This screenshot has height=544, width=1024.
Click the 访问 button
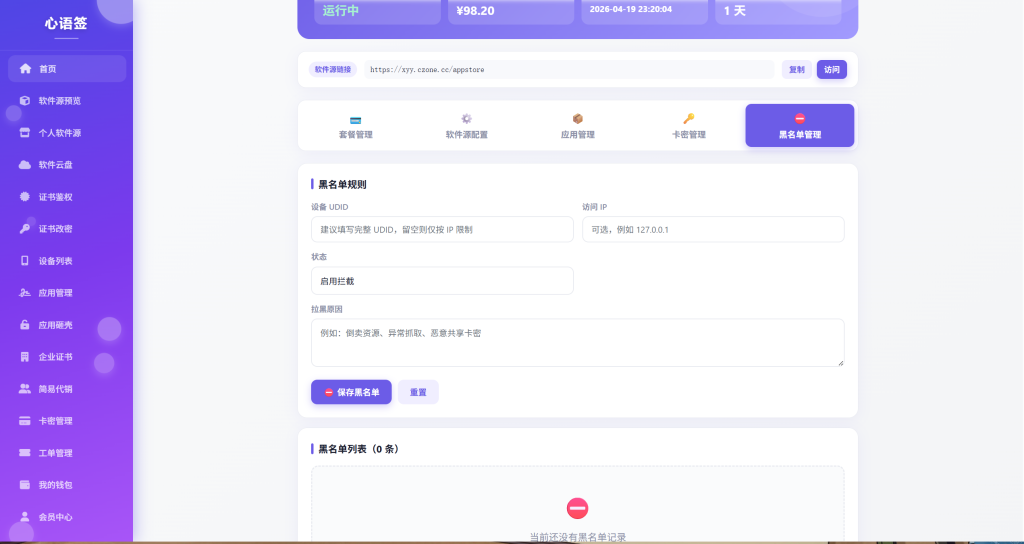831,69
